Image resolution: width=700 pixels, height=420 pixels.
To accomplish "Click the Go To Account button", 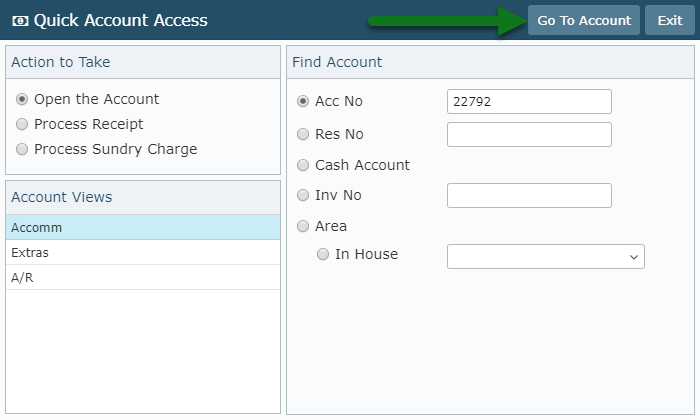I will click(x=583, y=21).
